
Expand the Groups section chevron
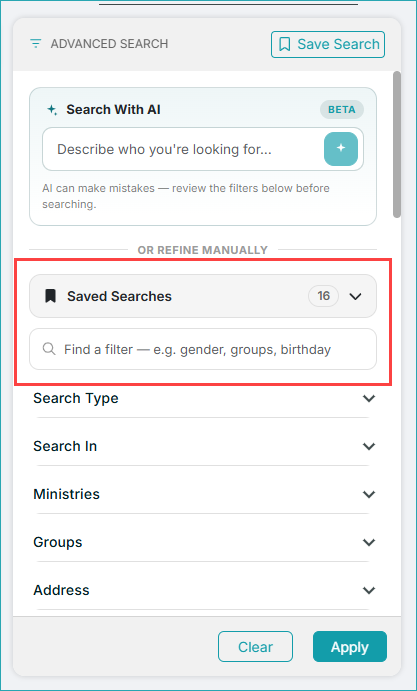[369, 542]
